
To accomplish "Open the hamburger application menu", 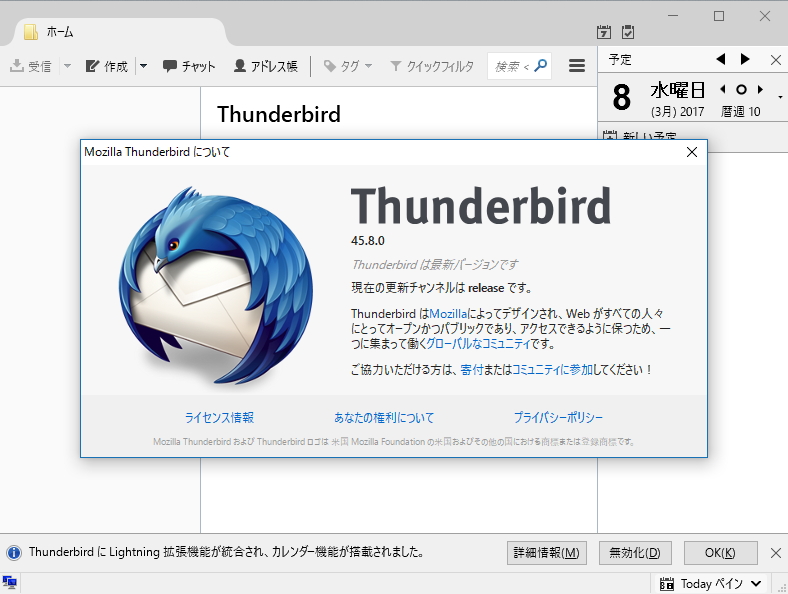I will 577,66.
